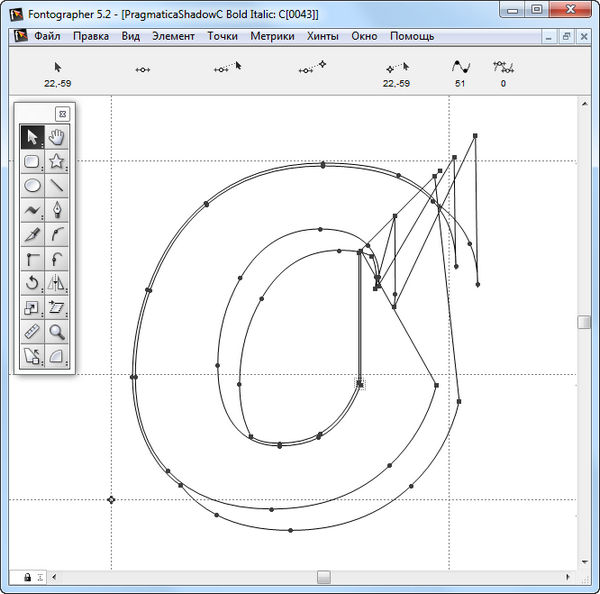Select the Measure ruler tool
This screenshot has width=600, height=594.
(x=32, y=332)
